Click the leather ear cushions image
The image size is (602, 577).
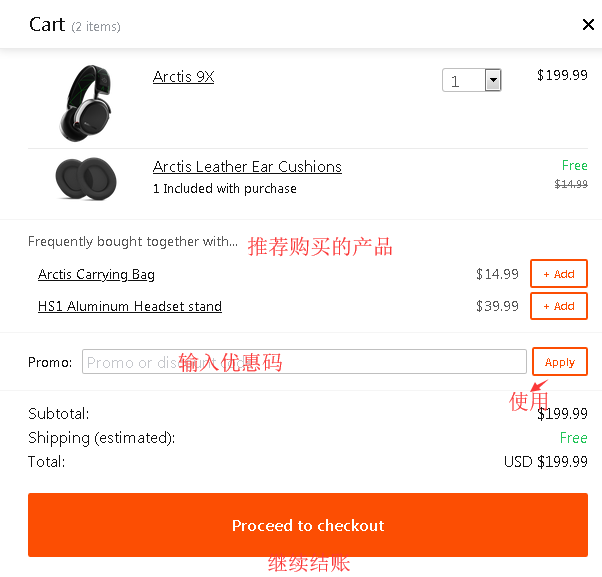coord(85,178)
